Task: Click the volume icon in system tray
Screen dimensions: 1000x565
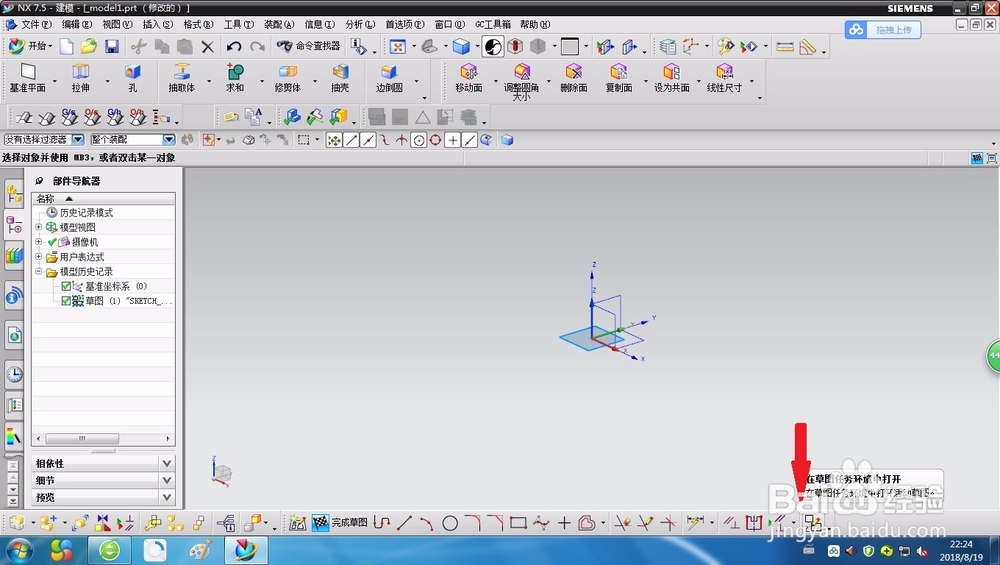Action: (x=850, y=550)
